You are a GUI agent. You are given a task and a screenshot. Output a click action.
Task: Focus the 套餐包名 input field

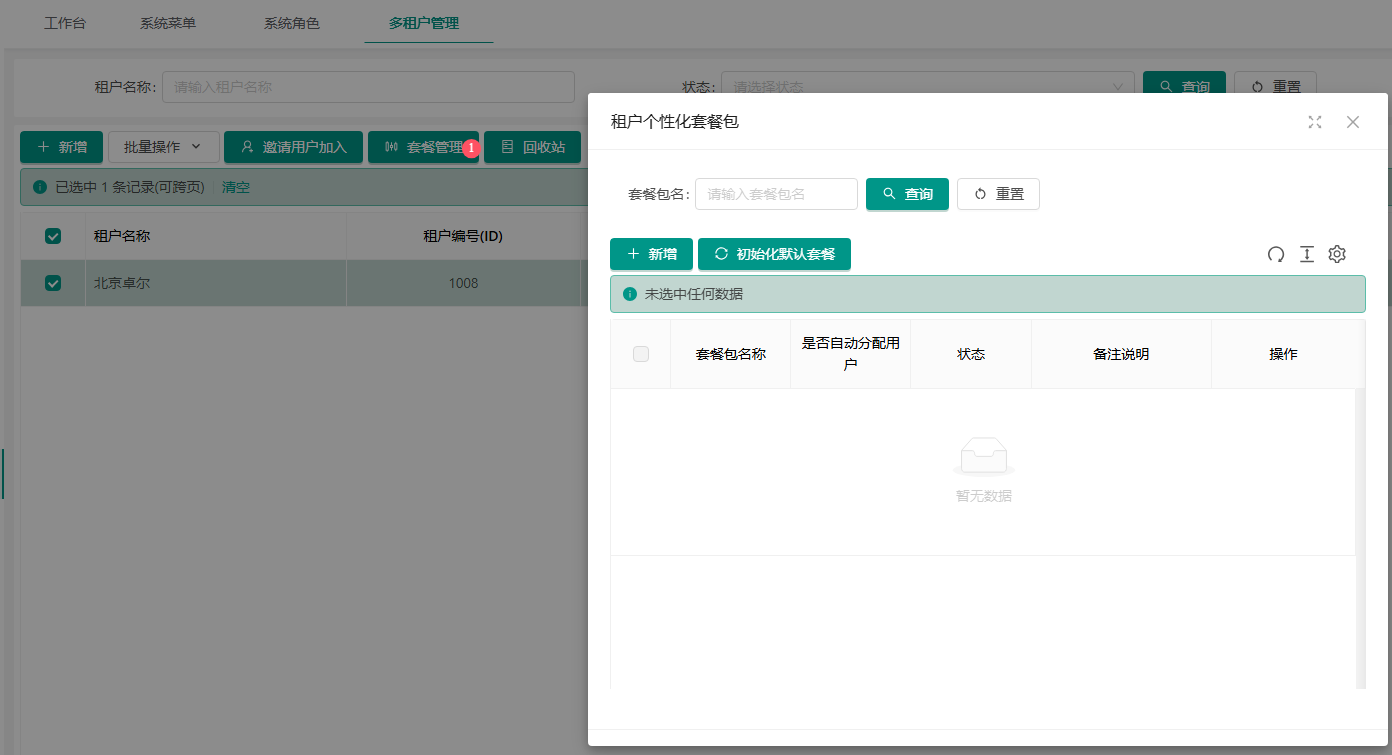[x=776, y=194]
